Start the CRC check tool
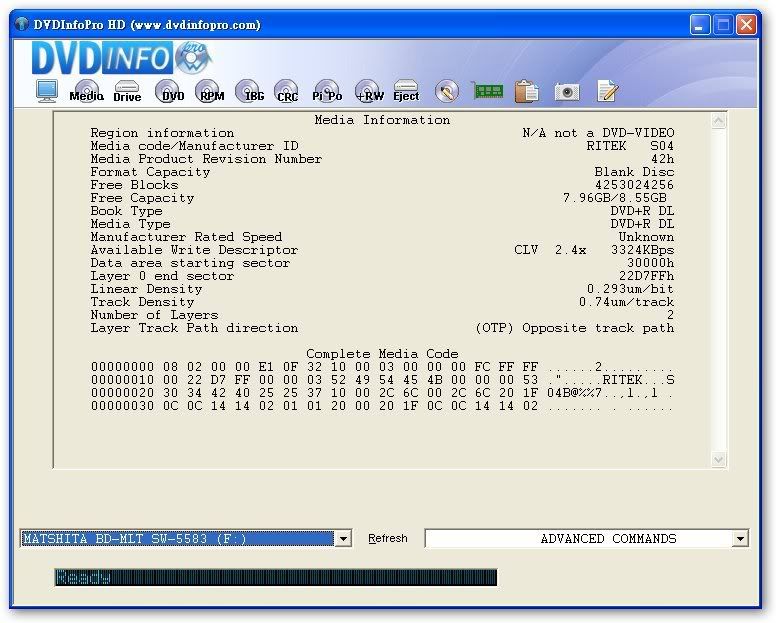 click(287, 91)
